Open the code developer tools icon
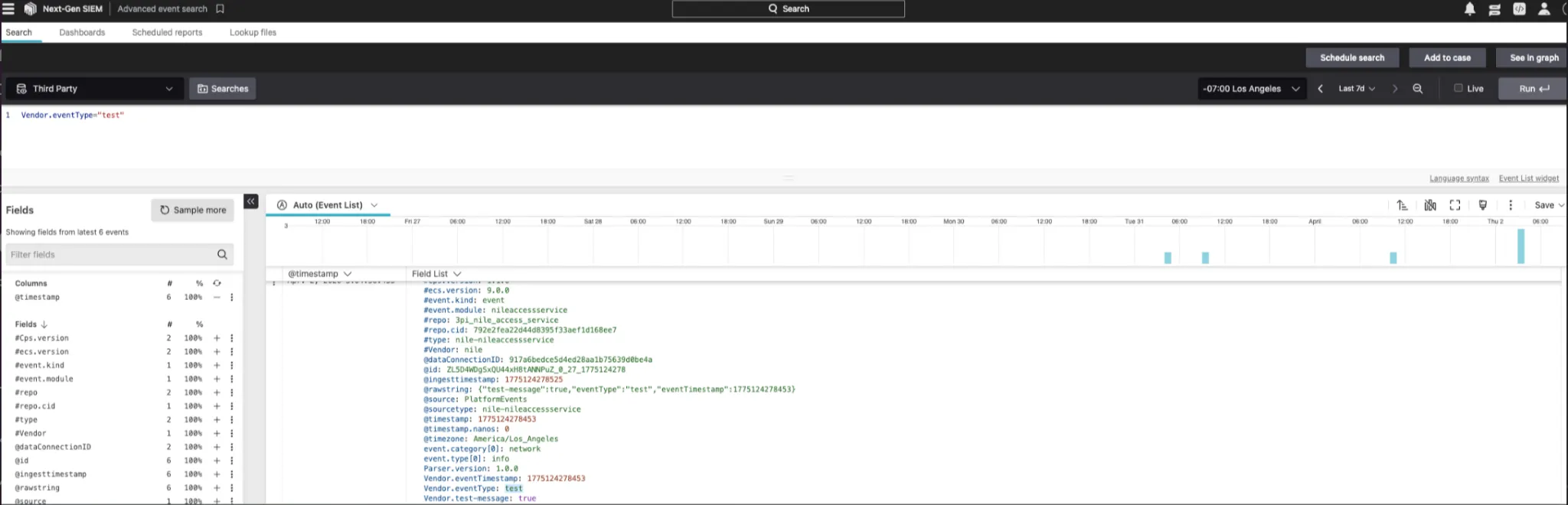 [1519, 9]
